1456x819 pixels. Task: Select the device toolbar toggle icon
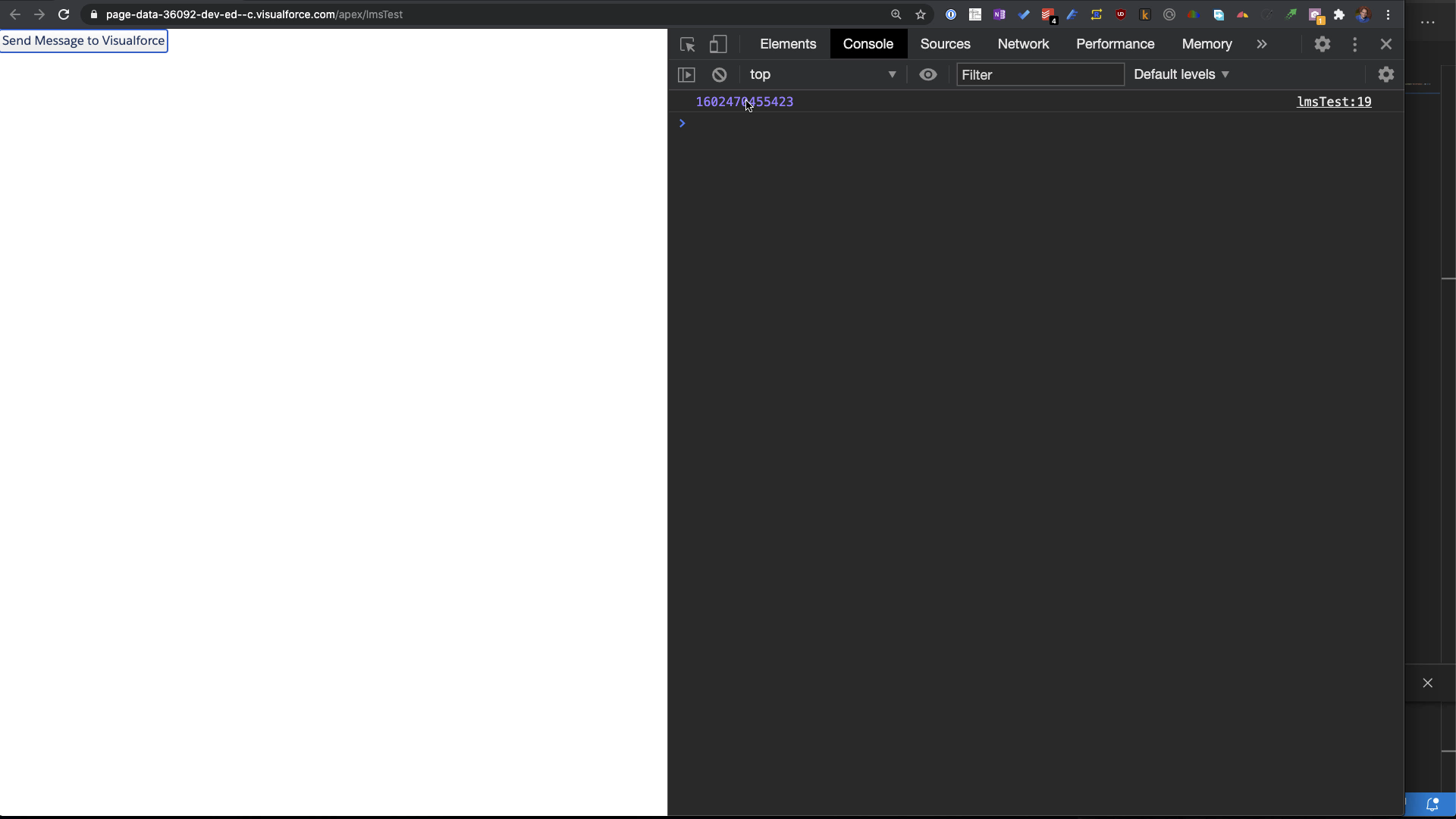pyautogui.click(x=718, y=44)
